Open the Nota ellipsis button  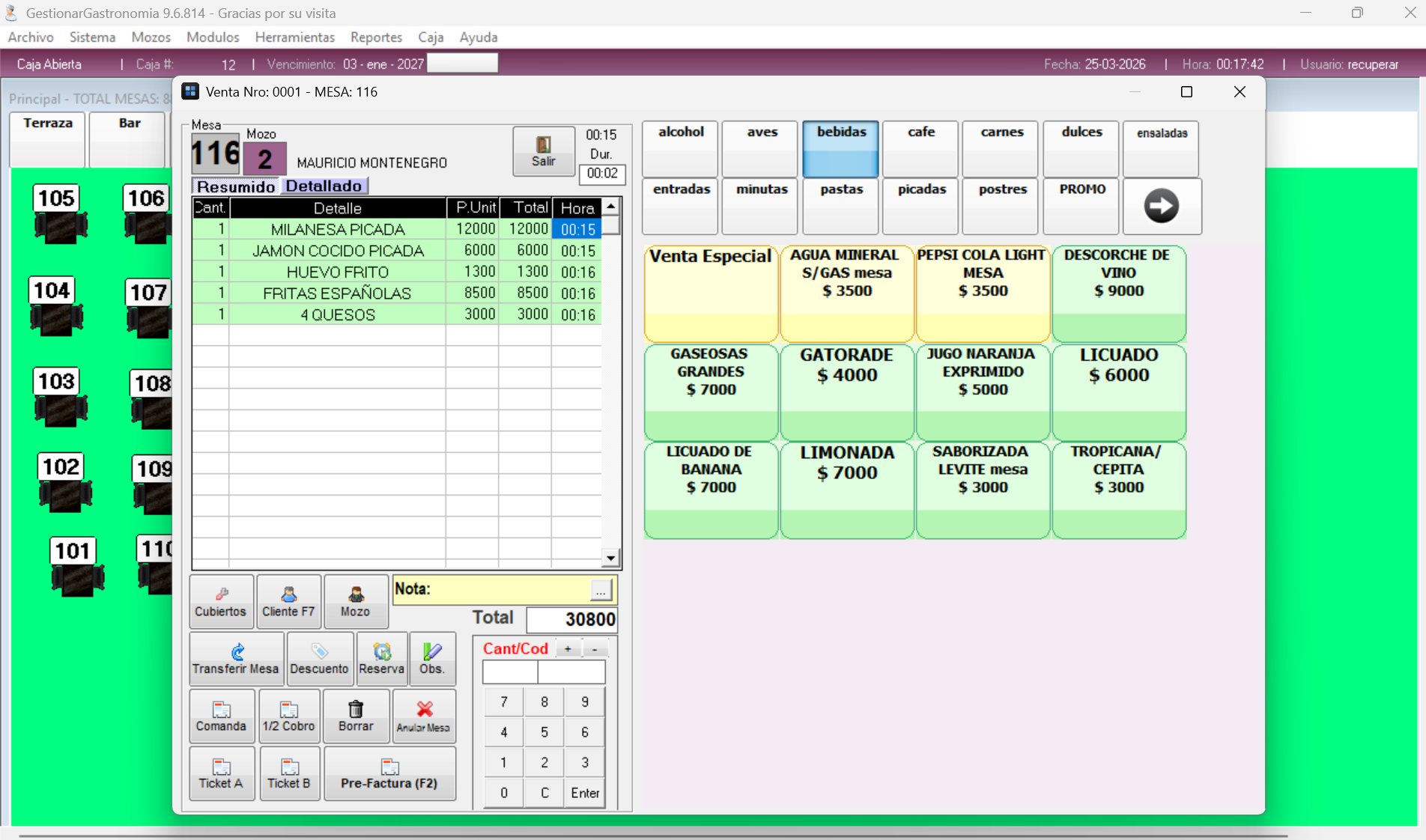(601, 591)
